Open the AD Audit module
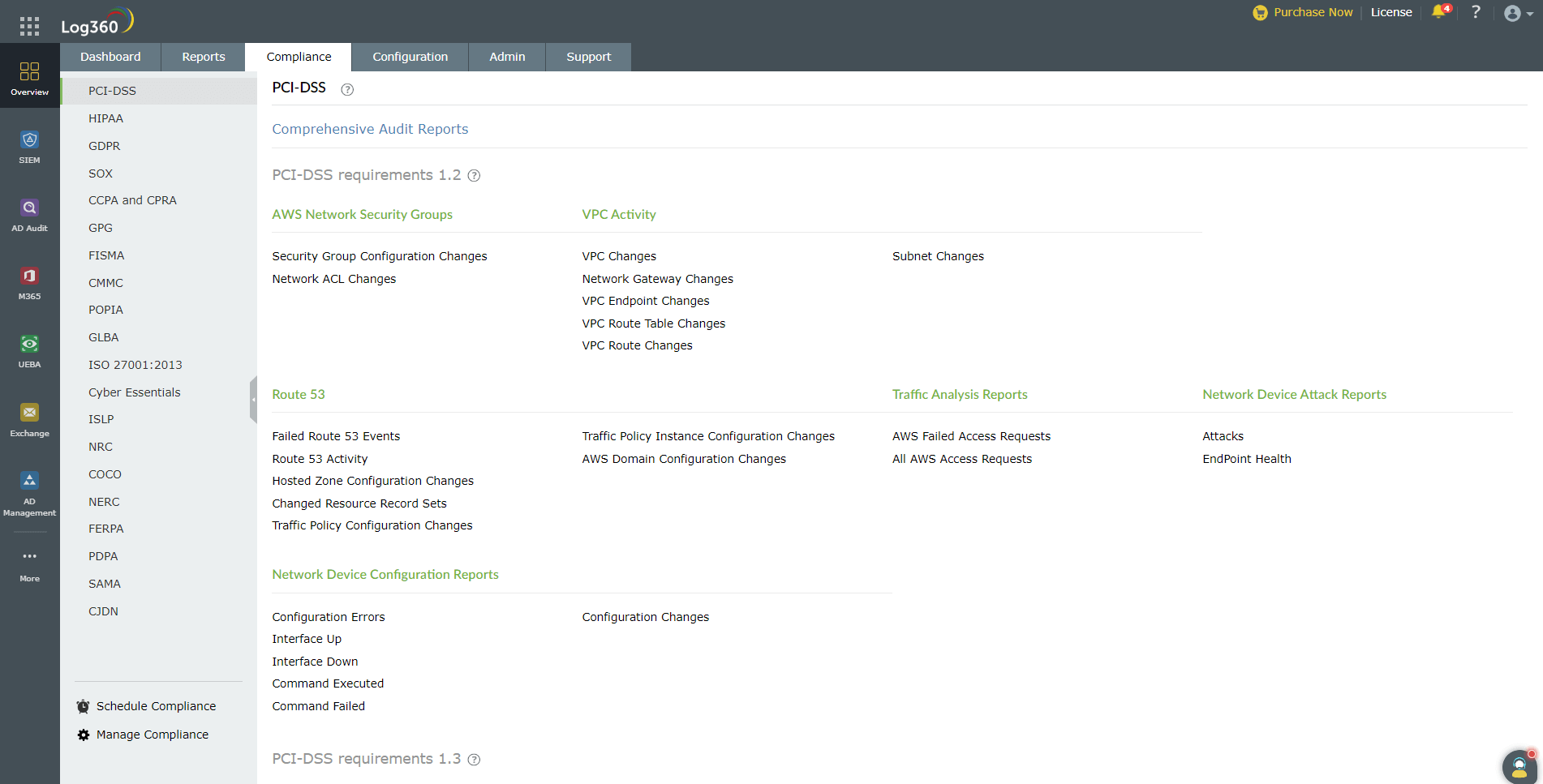 (x=29, y=215)
